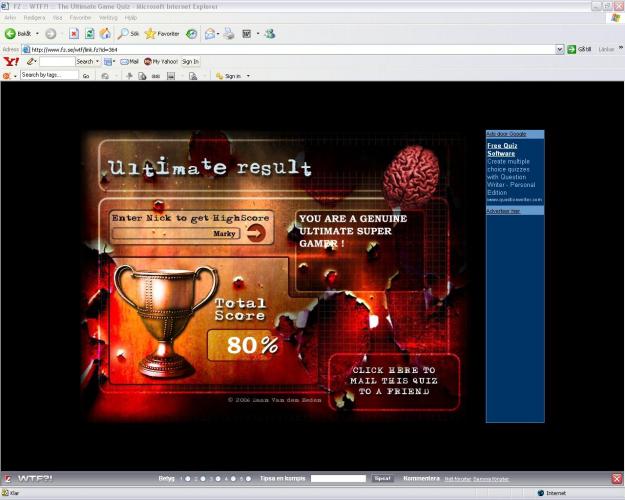The height and width of the screenshot is (500, 625).
Task: Refresh the page with the toolbar icon
Action: click(89, 33)
